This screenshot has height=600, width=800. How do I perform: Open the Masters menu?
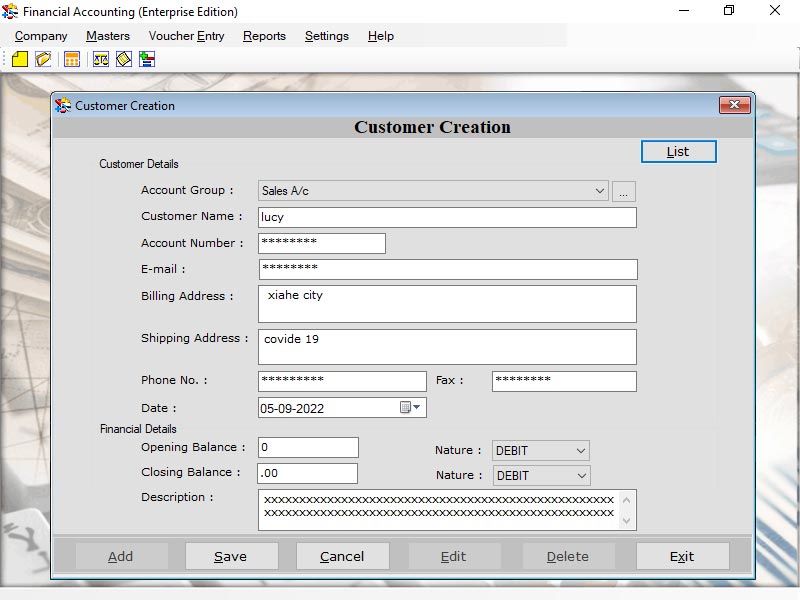coord(107,36)
